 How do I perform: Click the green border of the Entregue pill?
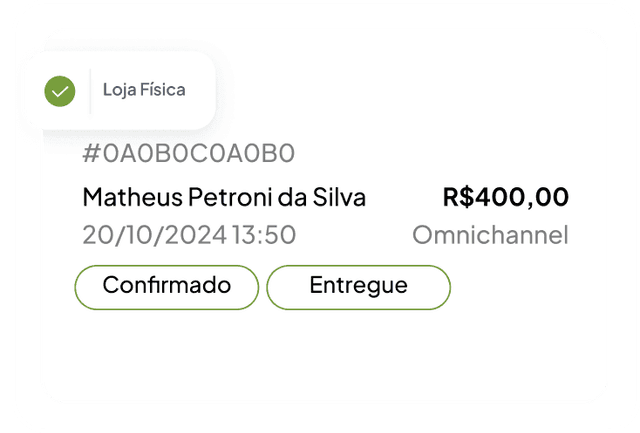coord(358,266)
